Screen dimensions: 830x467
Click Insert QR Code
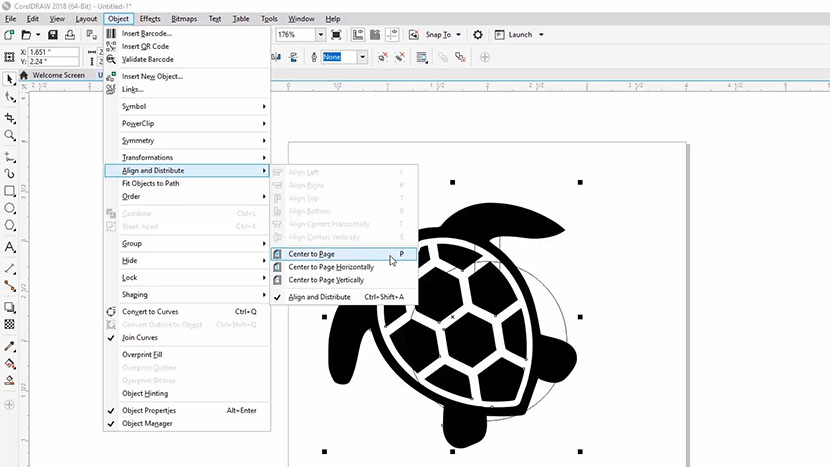(147, 46)
